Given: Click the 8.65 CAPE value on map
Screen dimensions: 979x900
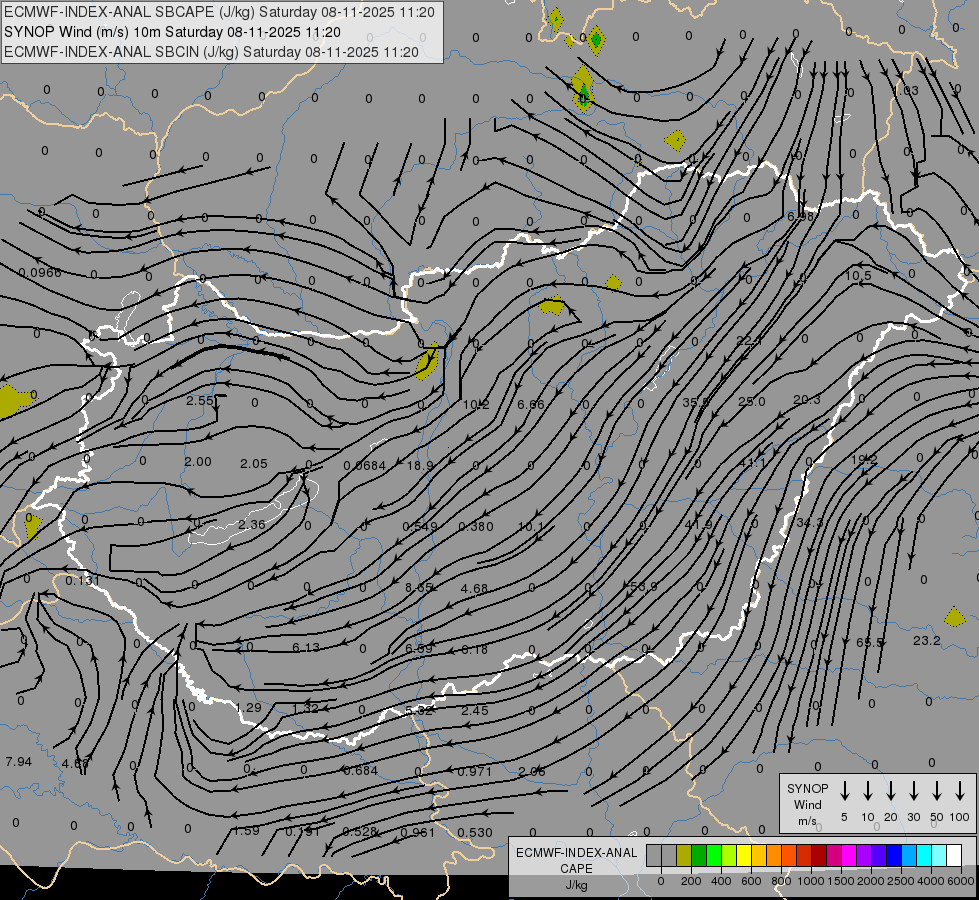Looking at the screenshot, I should 419,588.
